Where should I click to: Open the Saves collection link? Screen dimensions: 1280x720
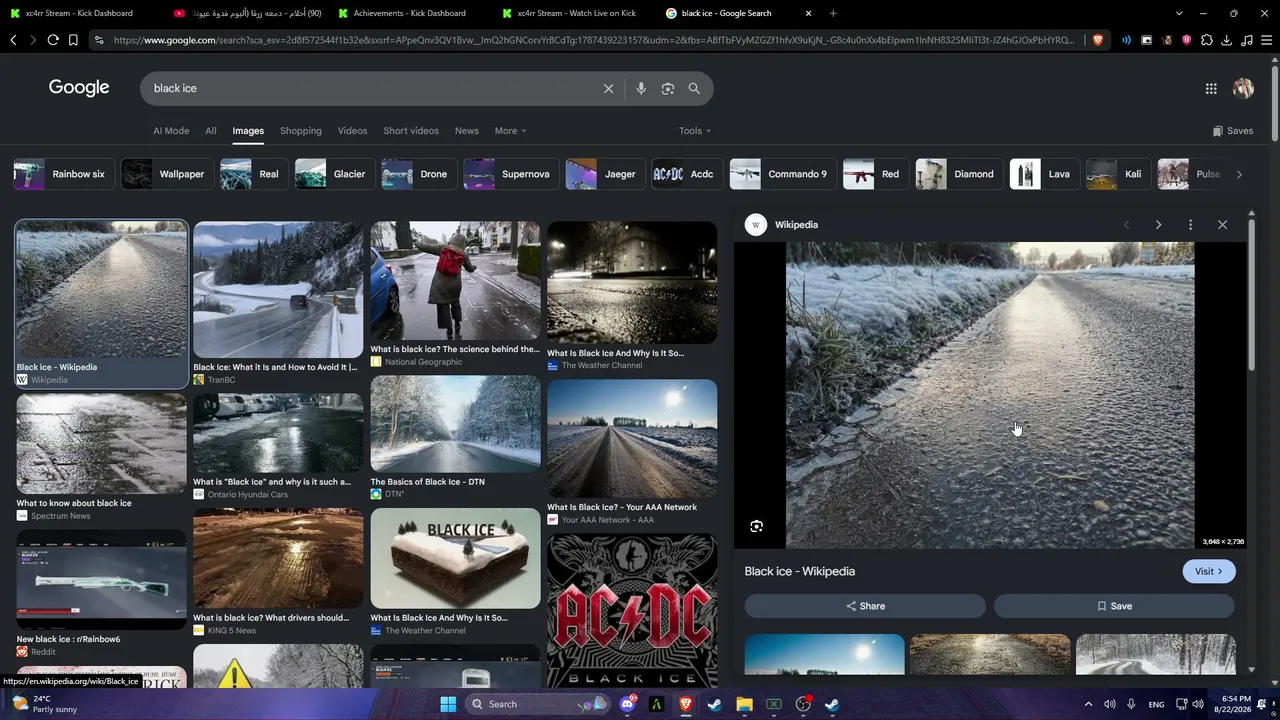click(1233, 131)
